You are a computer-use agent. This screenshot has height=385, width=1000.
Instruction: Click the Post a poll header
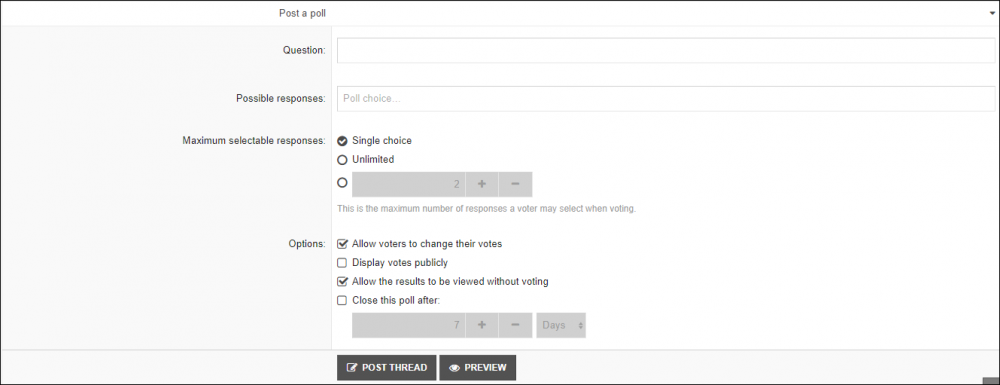pos(302,13)
